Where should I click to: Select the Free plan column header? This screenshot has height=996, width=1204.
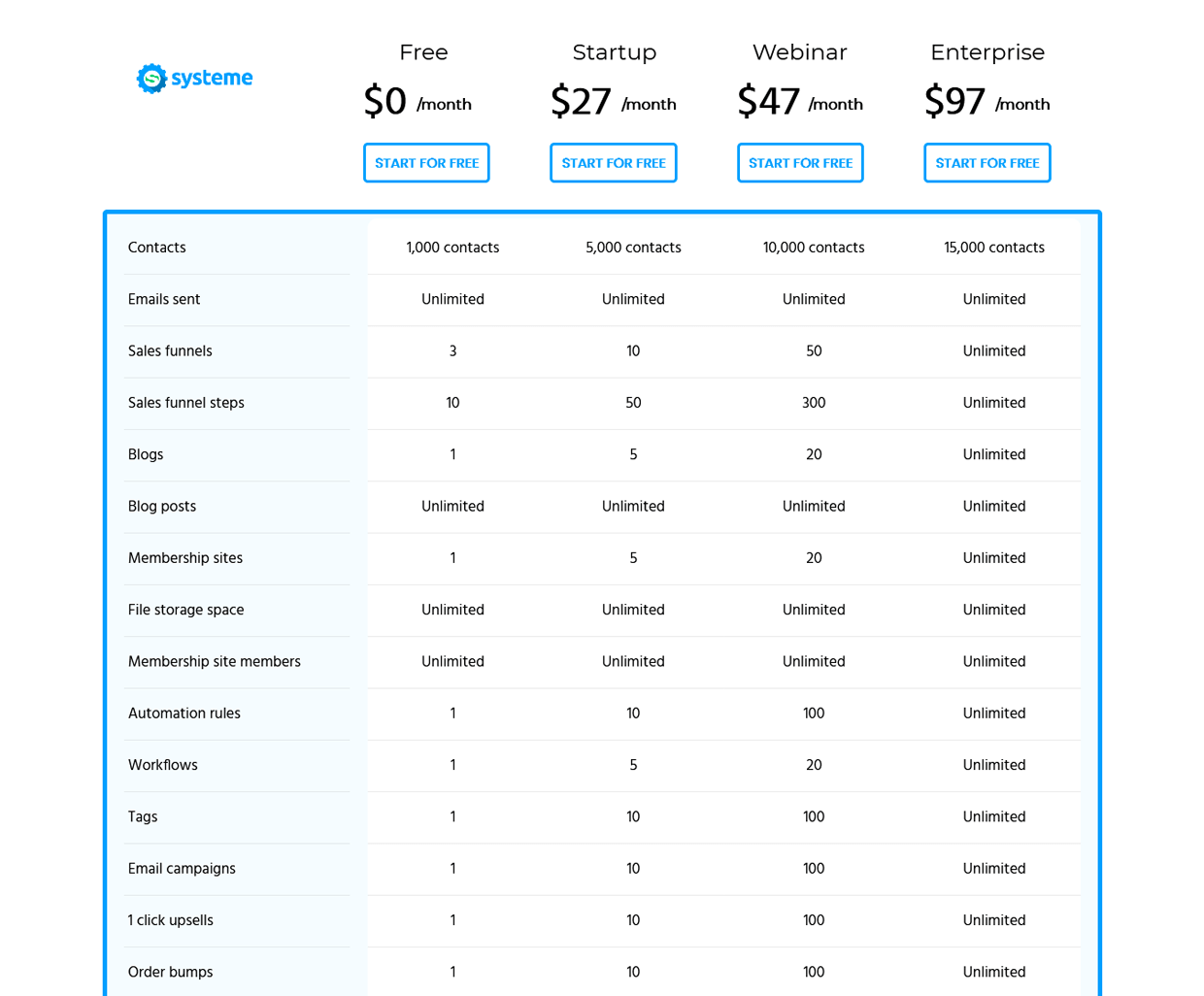(x=423, y=52)
